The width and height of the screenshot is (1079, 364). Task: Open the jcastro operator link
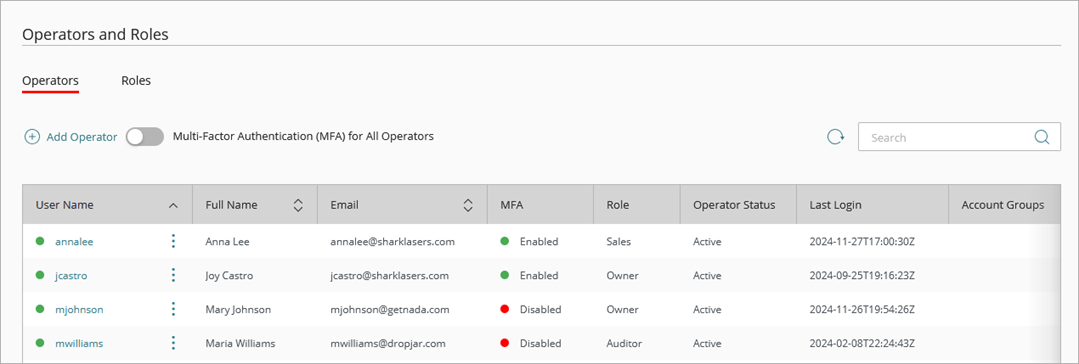[72, 275]
